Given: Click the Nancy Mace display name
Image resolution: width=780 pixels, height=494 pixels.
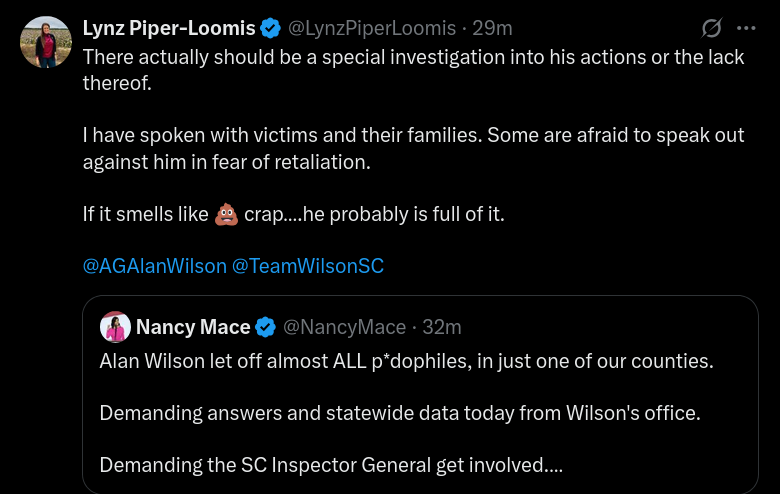Looking at the screenshot, I should pos(192,327).
